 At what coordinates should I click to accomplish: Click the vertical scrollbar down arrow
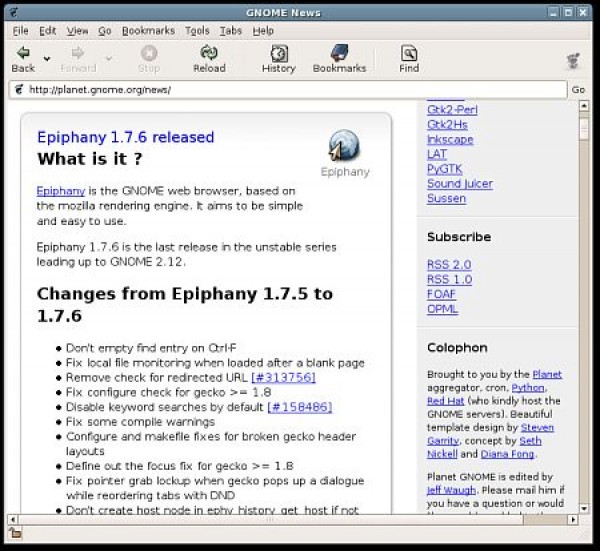[x=583, y=505]
